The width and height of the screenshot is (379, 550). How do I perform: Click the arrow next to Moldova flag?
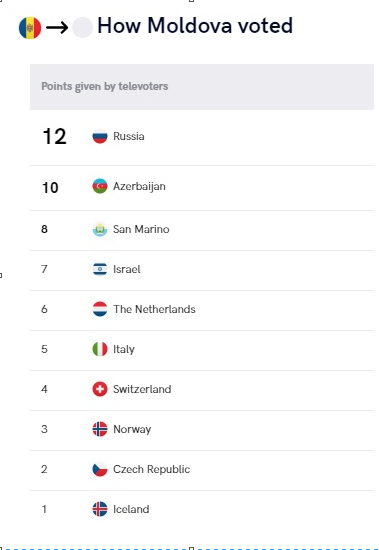pos(57,27)
